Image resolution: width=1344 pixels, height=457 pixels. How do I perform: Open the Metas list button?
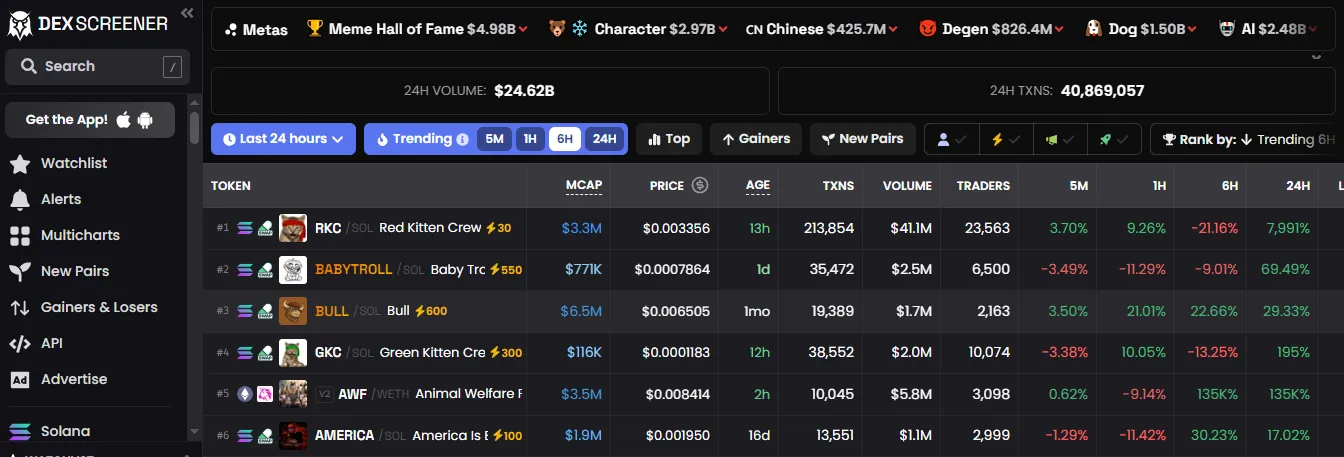pos(257,29)
